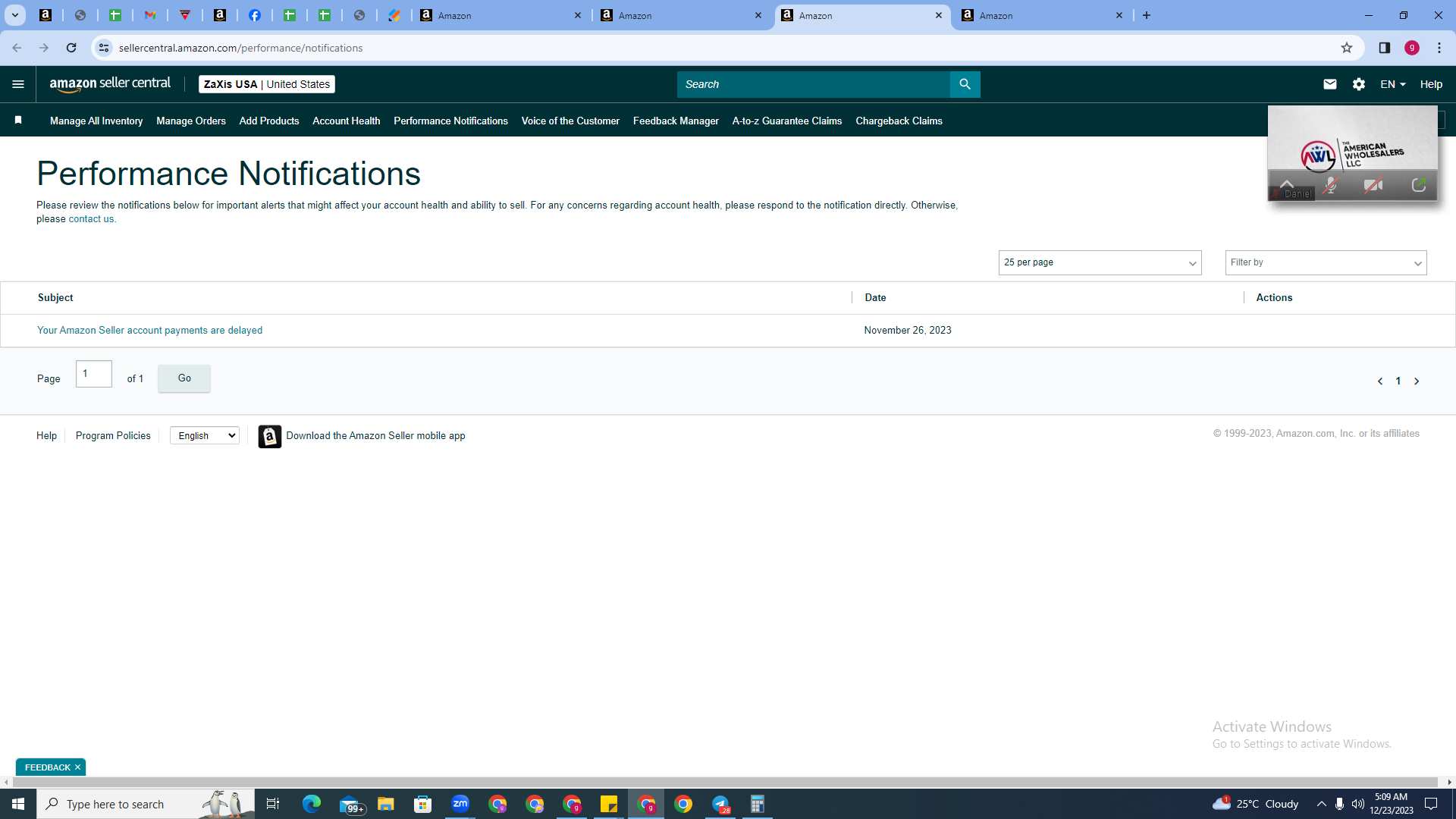Dismiss the FEEDBACK tab with its X
1456x819 pixels.
pos(77,767)
